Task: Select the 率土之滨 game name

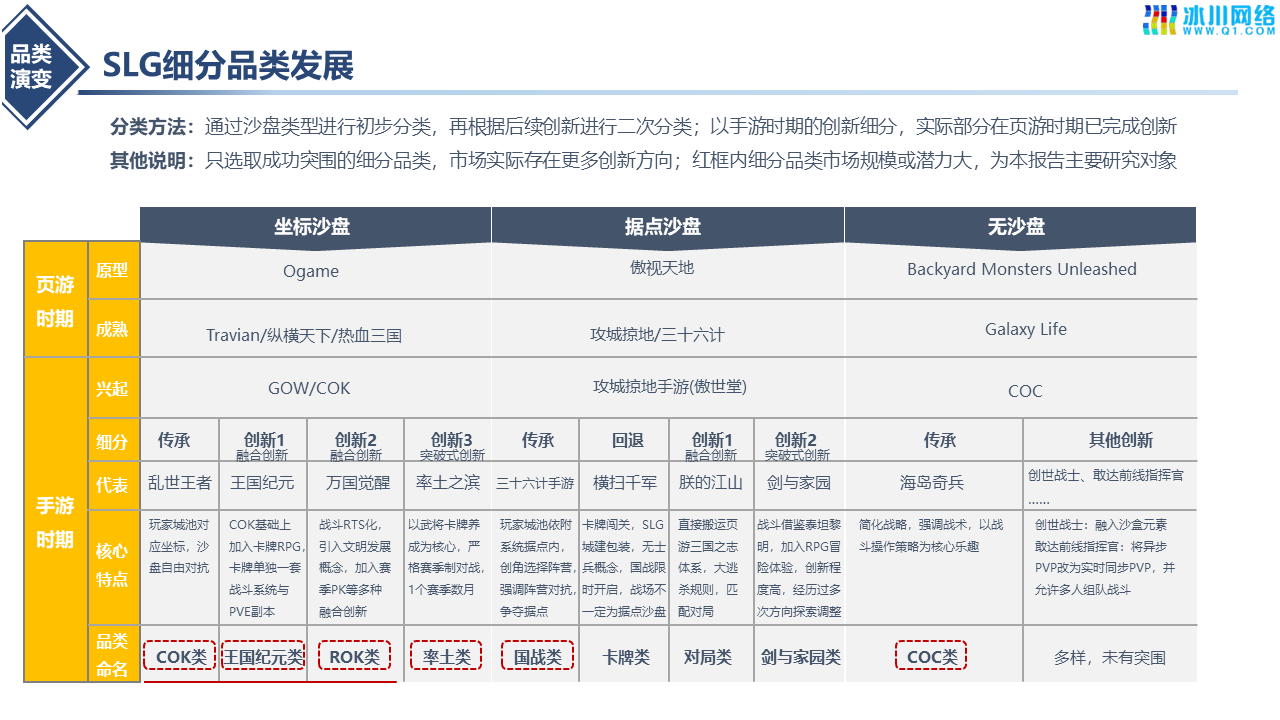Action: pos(448,482)
